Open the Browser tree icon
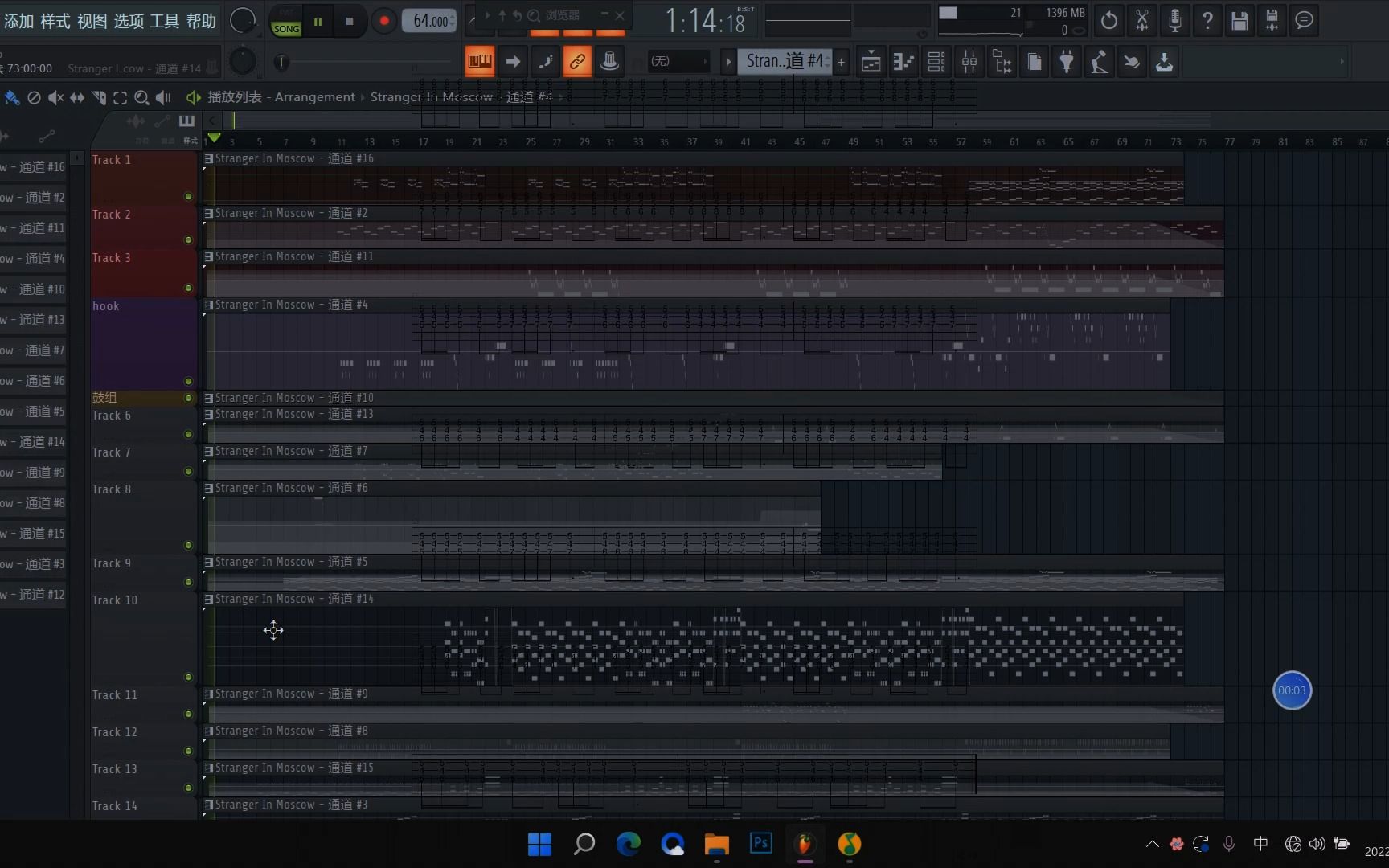The image size is (1389, 868). click(x=1002, y=62)
